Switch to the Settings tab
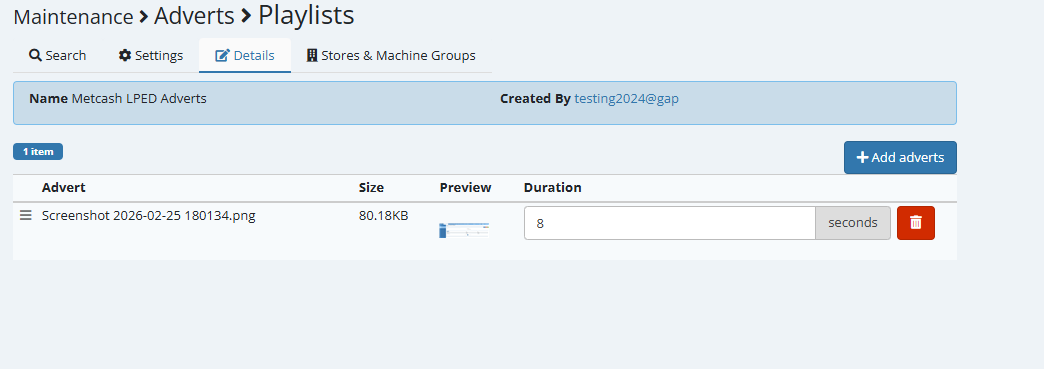 coord(150,55)
